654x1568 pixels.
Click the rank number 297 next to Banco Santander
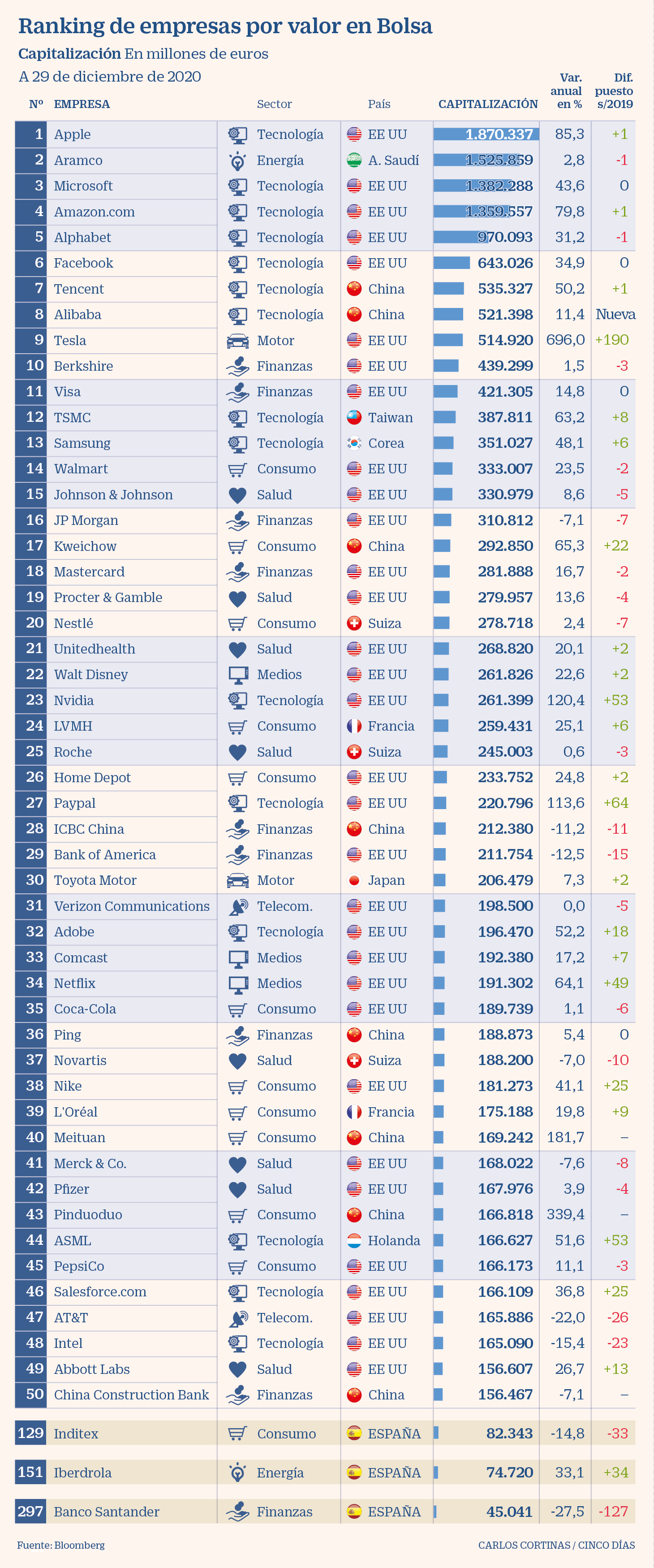tap(30, 1512)
